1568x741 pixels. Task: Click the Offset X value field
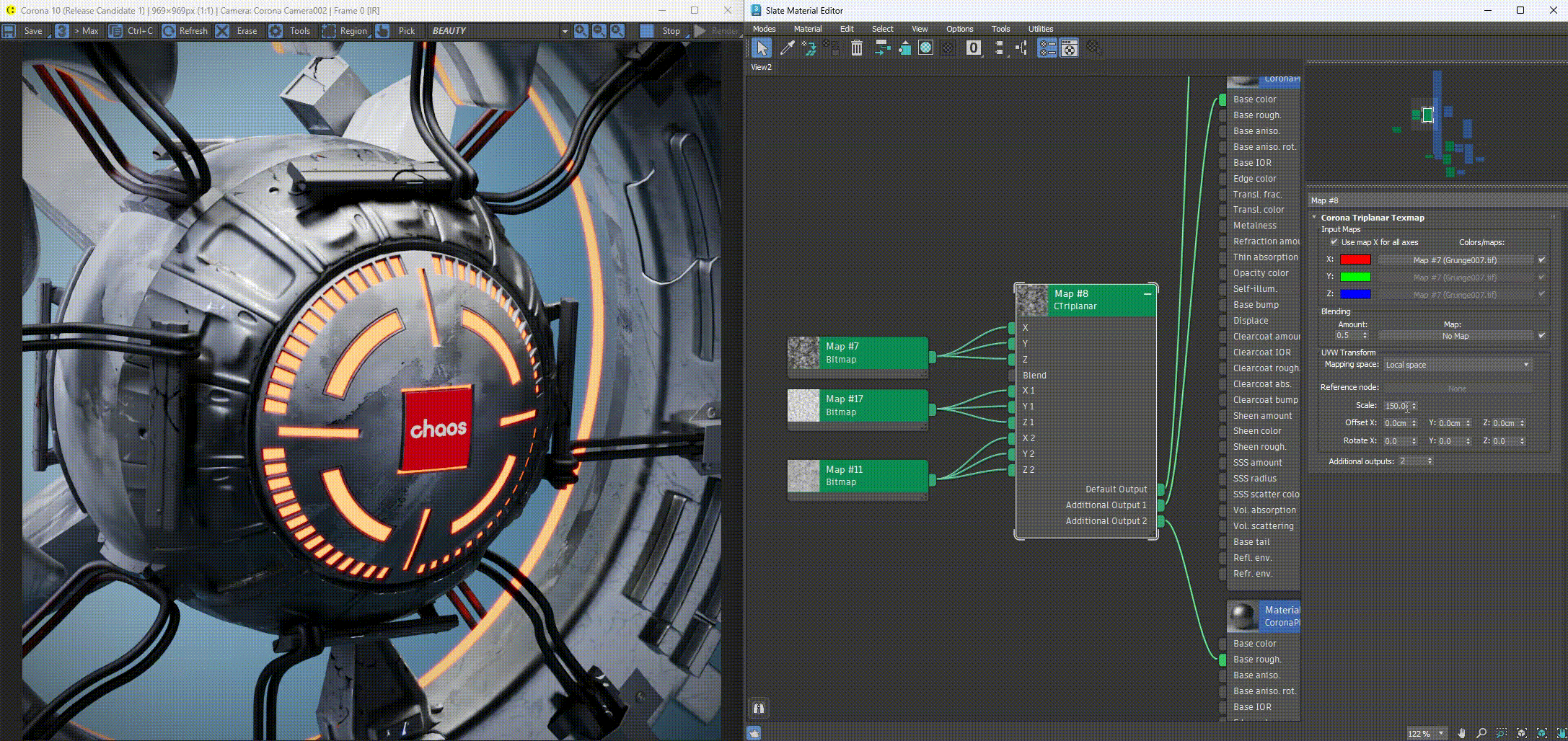tap(1396, 423)
